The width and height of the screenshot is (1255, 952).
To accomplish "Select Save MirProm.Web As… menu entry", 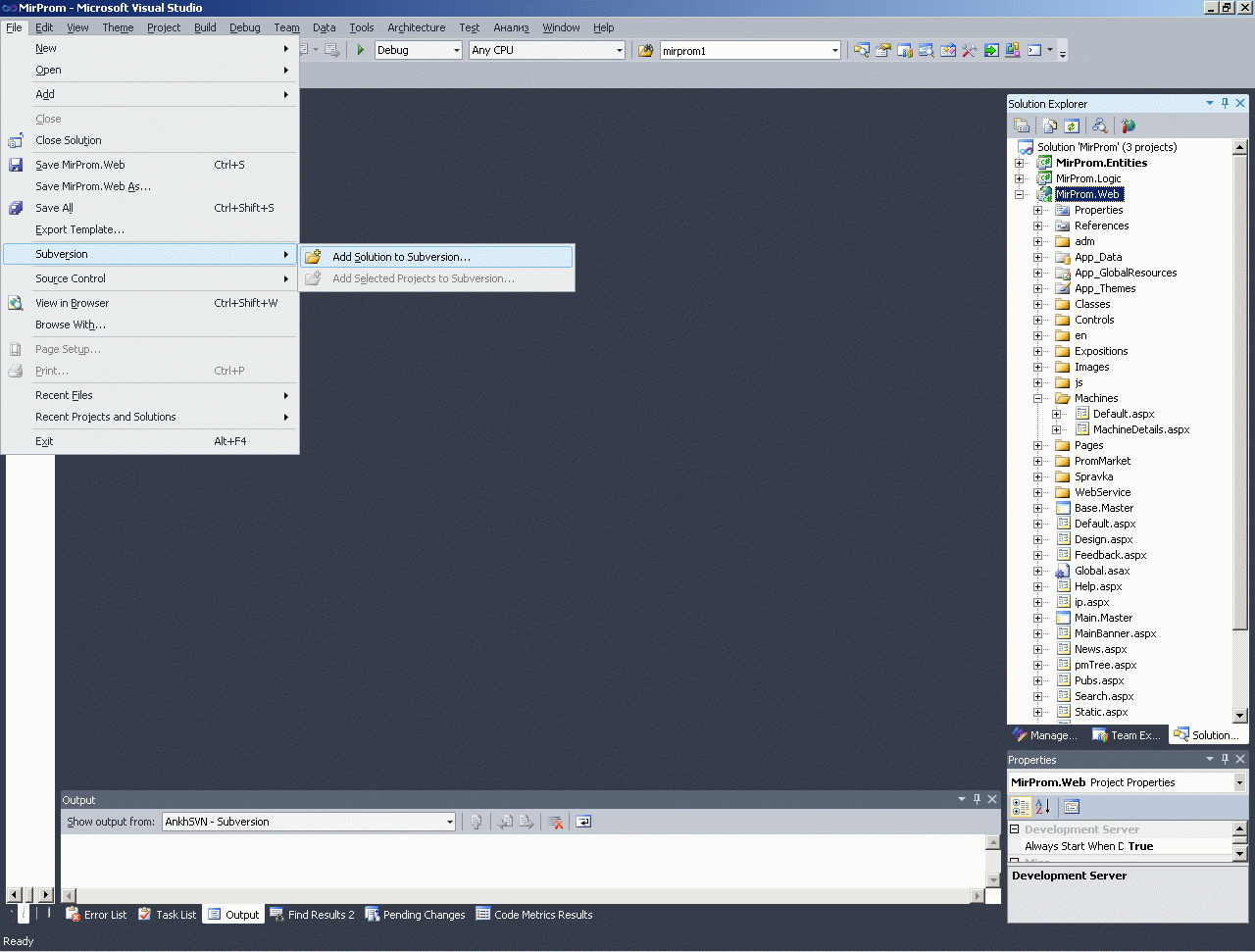I will click(151, 186).
